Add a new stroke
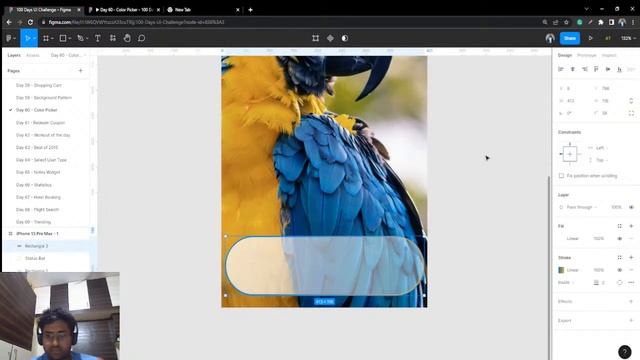This screenshot has width=640, height=360. (631, 258)
